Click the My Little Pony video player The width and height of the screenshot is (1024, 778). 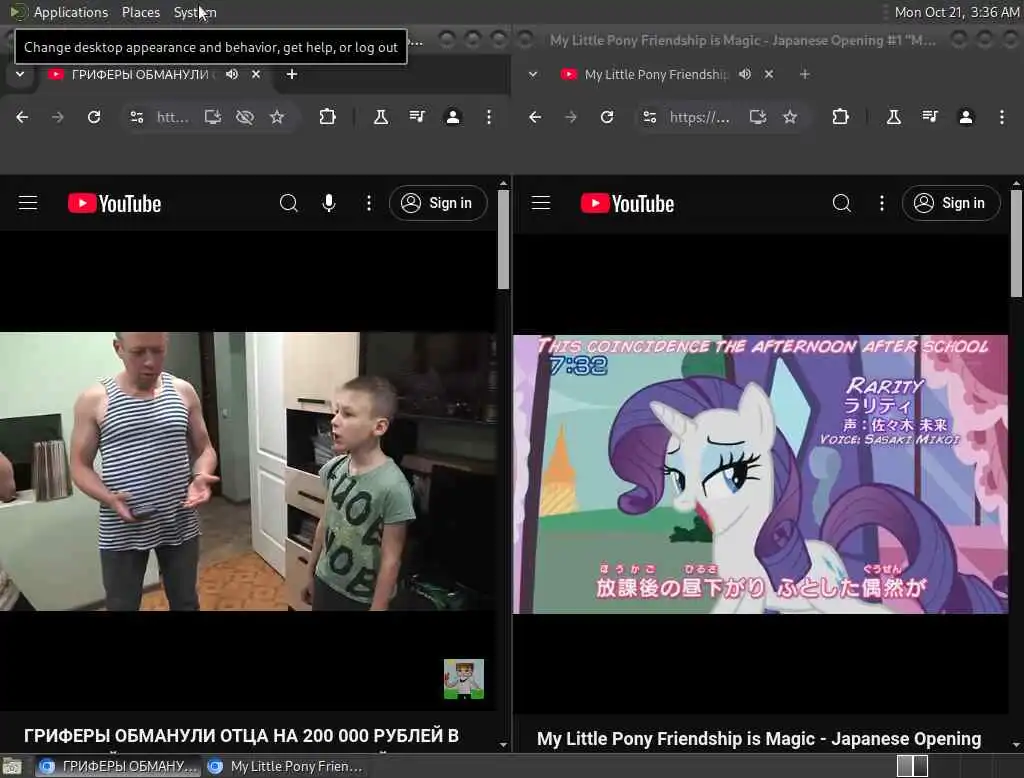pos(761,474)
